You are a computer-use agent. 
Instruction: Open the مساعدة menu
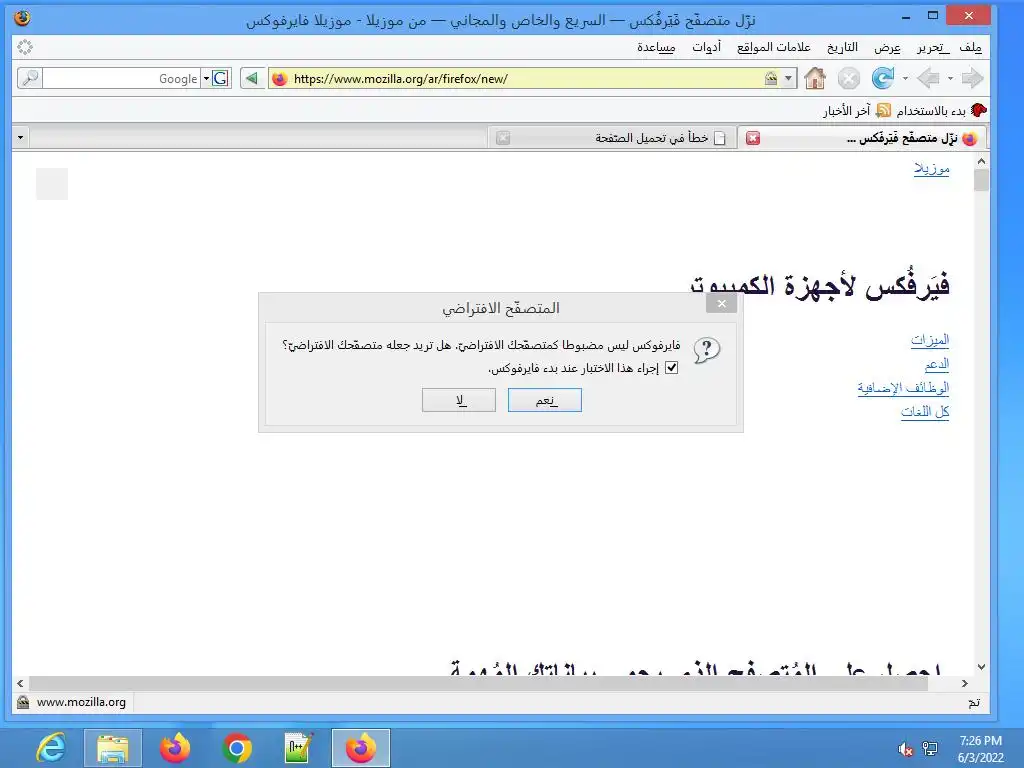656,47
